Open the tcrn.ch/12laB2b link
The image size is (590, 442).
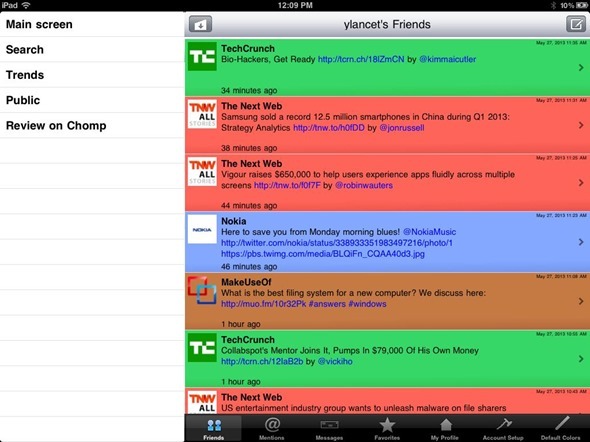[262, 361]
